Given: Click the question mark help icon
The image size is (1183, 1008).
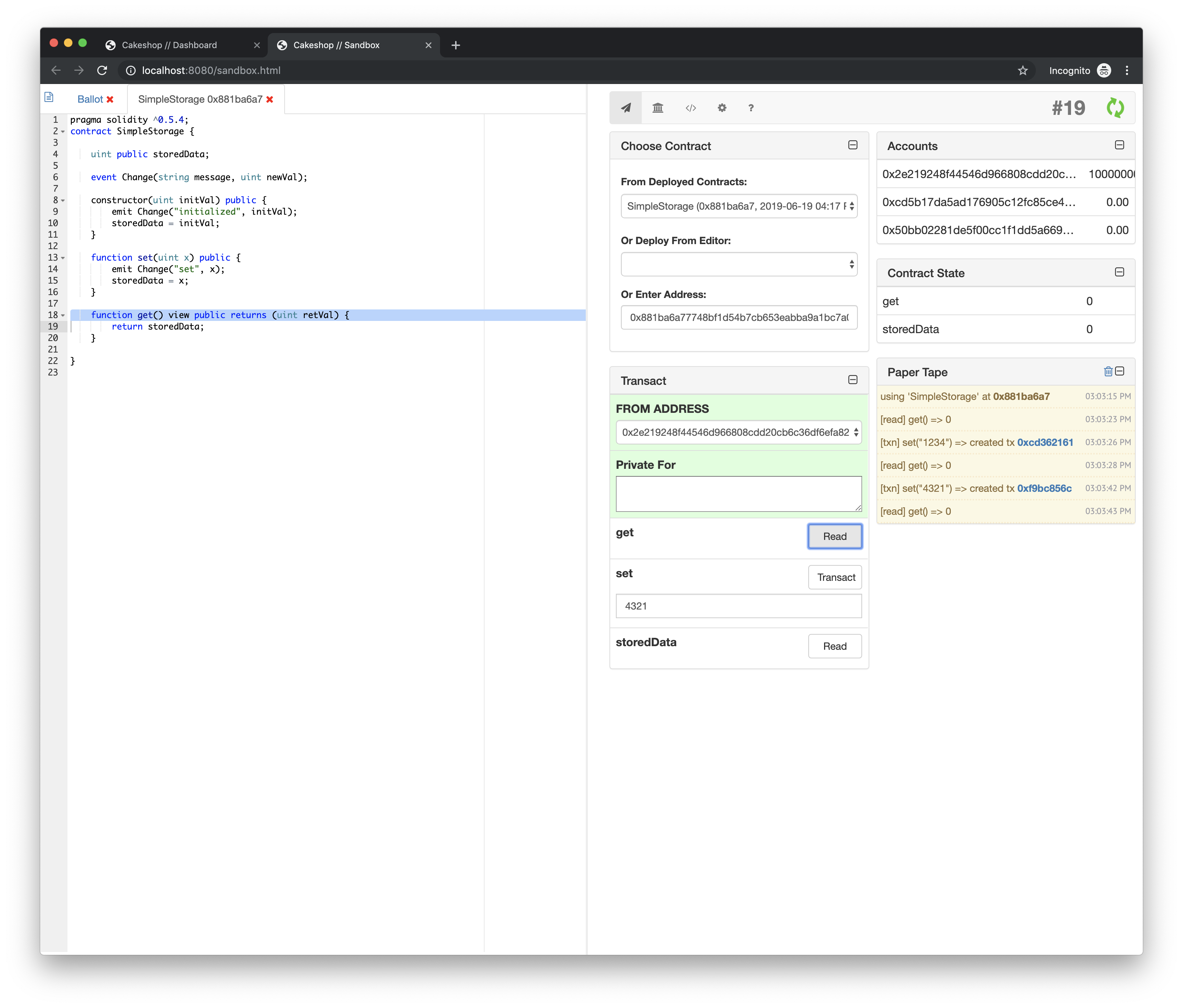Looking at the screenshot, I should point(751,108).
